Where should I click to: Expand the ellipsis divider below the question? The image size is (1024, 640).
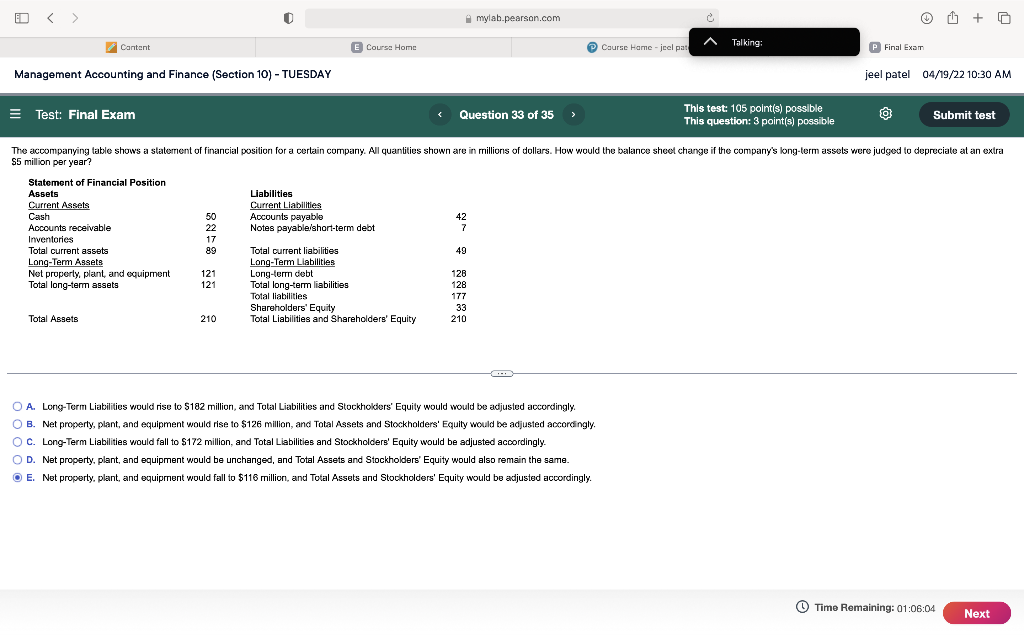pyautogui.click(x=501, y=372)
